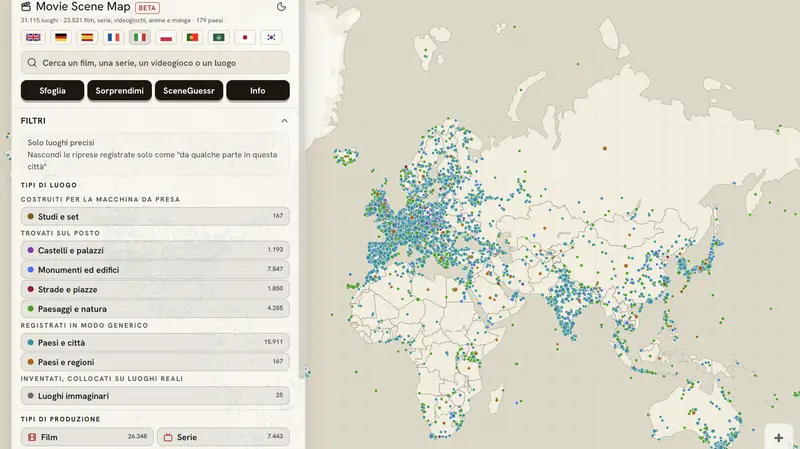The width and height of the screenshot is (800, 449).
Task: Click the FILTRI heading text
Action: (x=33, y=121)
